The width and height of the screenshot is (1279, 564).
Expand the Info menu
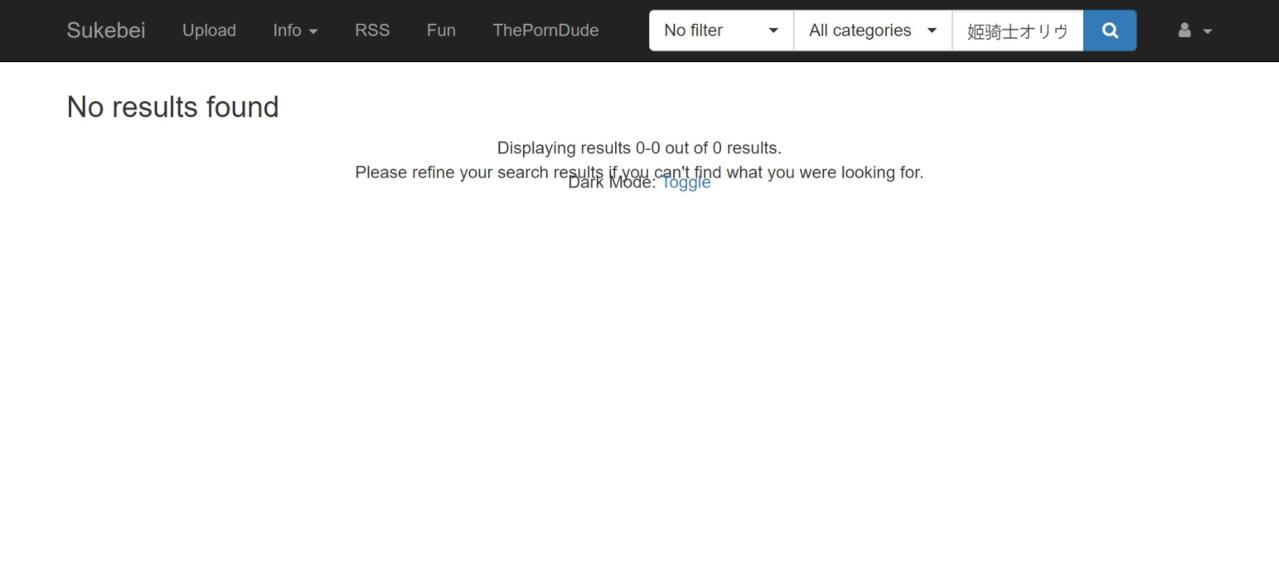(294, 30)
